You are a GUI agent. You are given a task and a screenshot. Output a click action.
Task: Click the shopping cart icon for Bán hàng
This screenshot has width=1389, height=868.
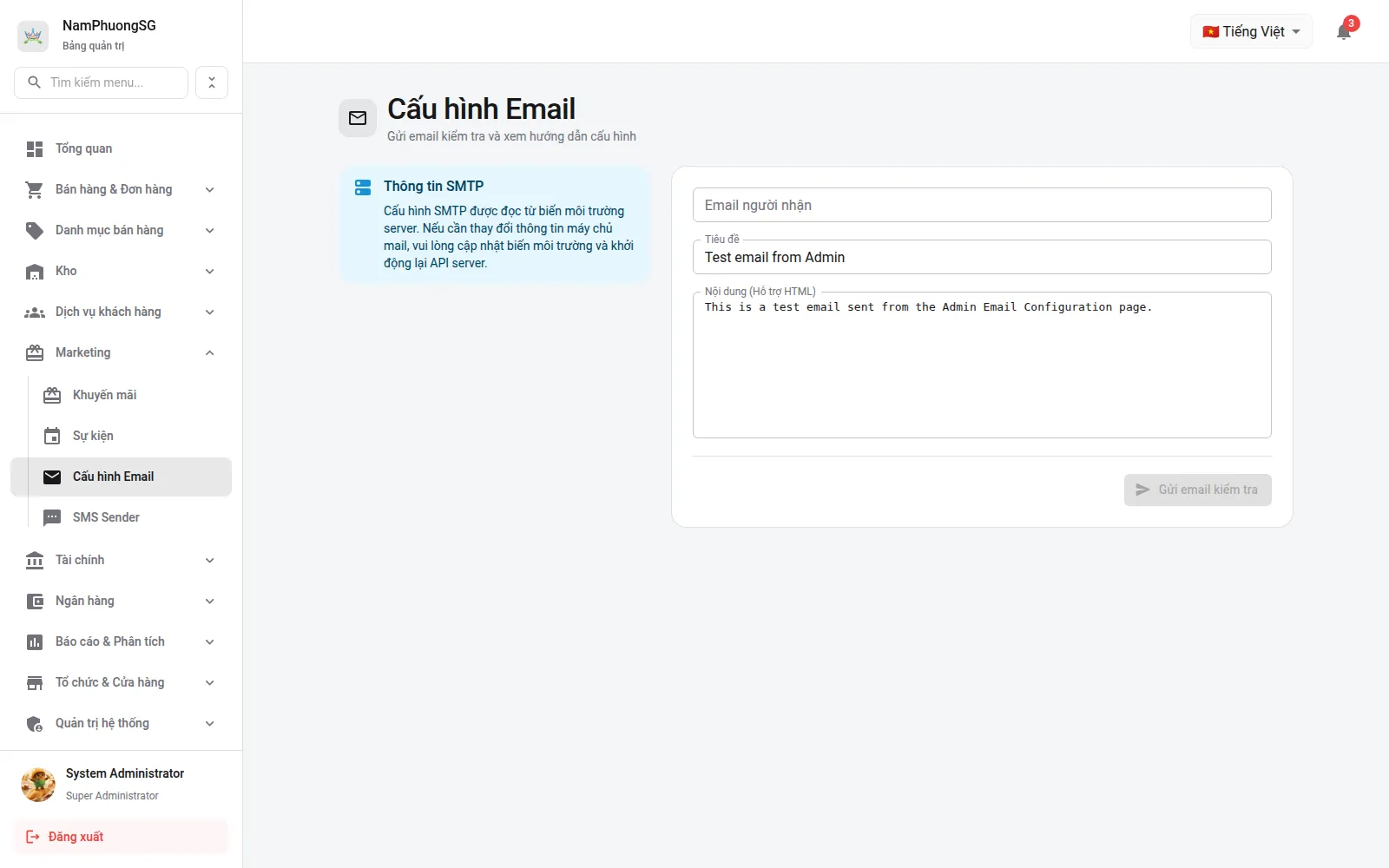(35, 190)
